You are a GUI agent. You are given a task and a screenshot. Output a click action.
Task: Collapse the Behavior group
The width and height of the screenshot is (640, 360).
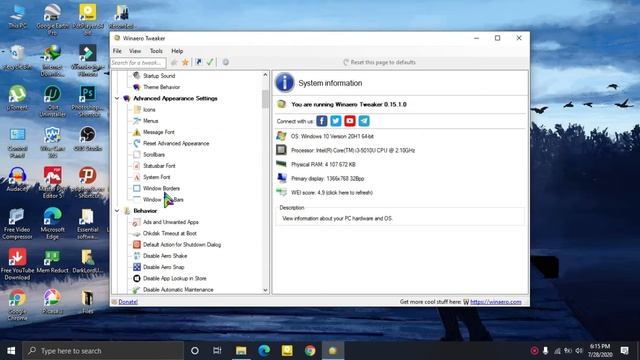pos(117,211)
